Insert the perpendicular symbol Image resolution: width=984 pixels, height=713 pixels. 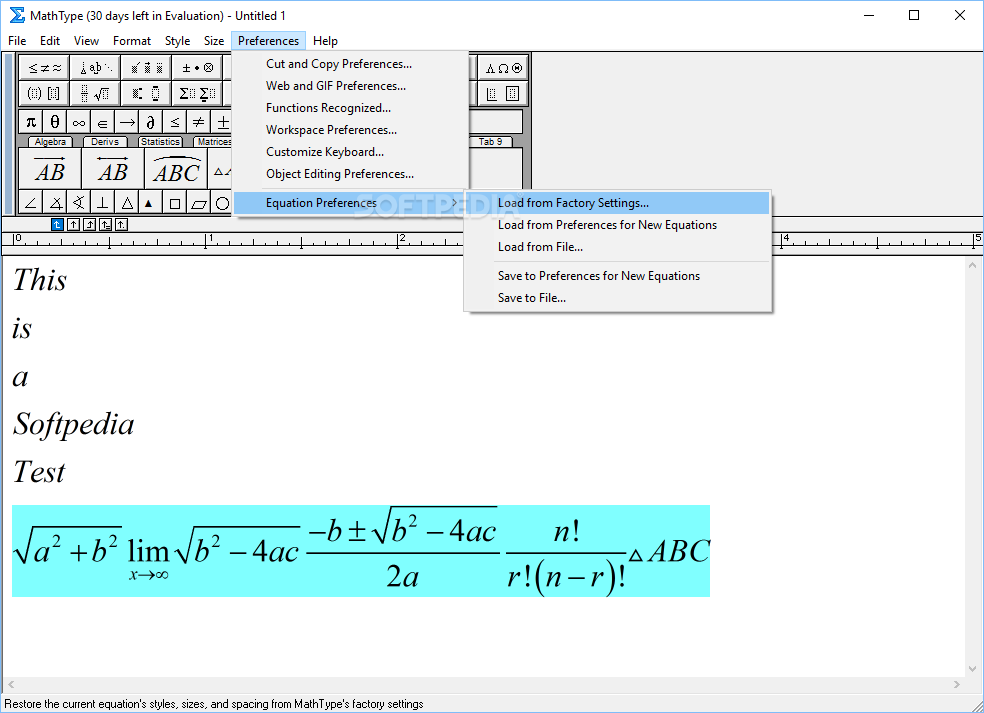pyautogui.click(x=103, y=203)
